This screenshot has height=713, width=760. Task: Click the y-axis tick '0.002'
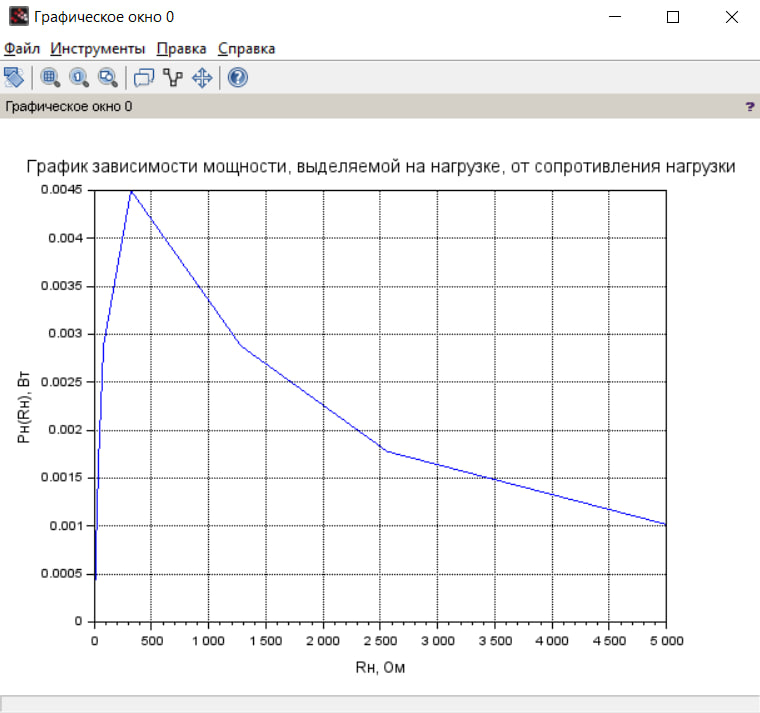65,429
